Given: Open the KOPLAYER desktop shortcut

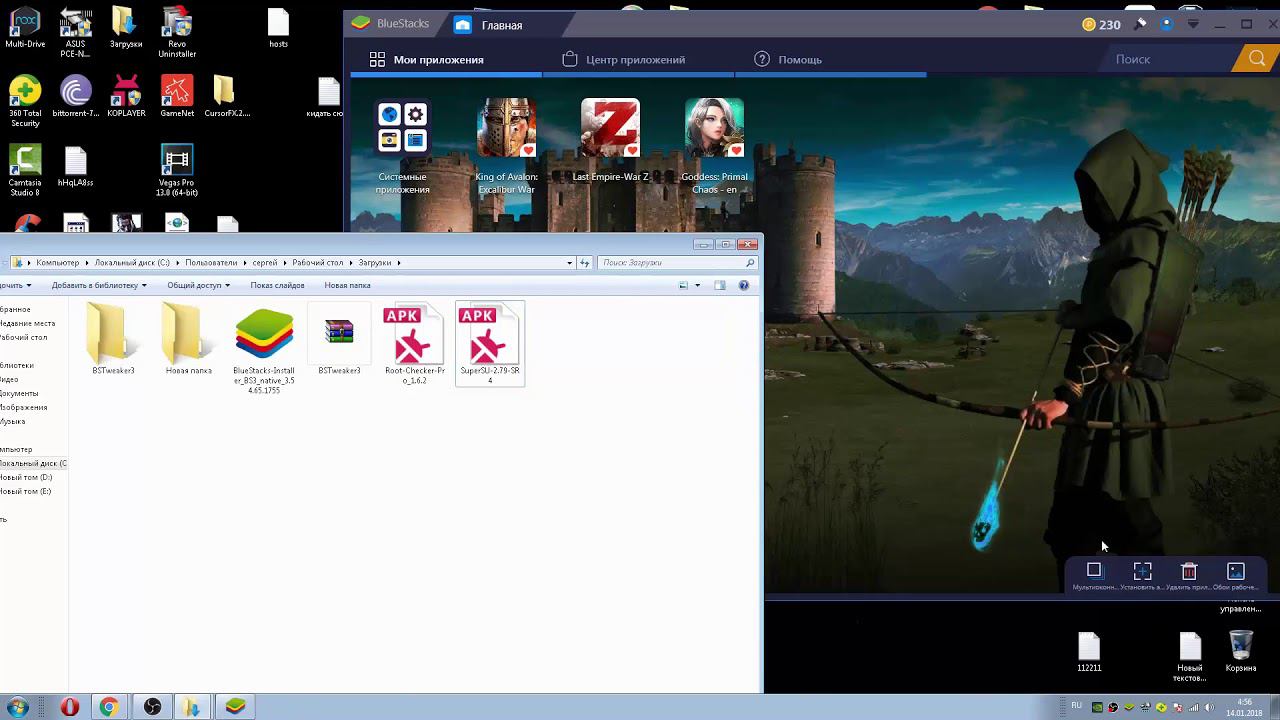Looking at the screenshot, I should (126, 96).
